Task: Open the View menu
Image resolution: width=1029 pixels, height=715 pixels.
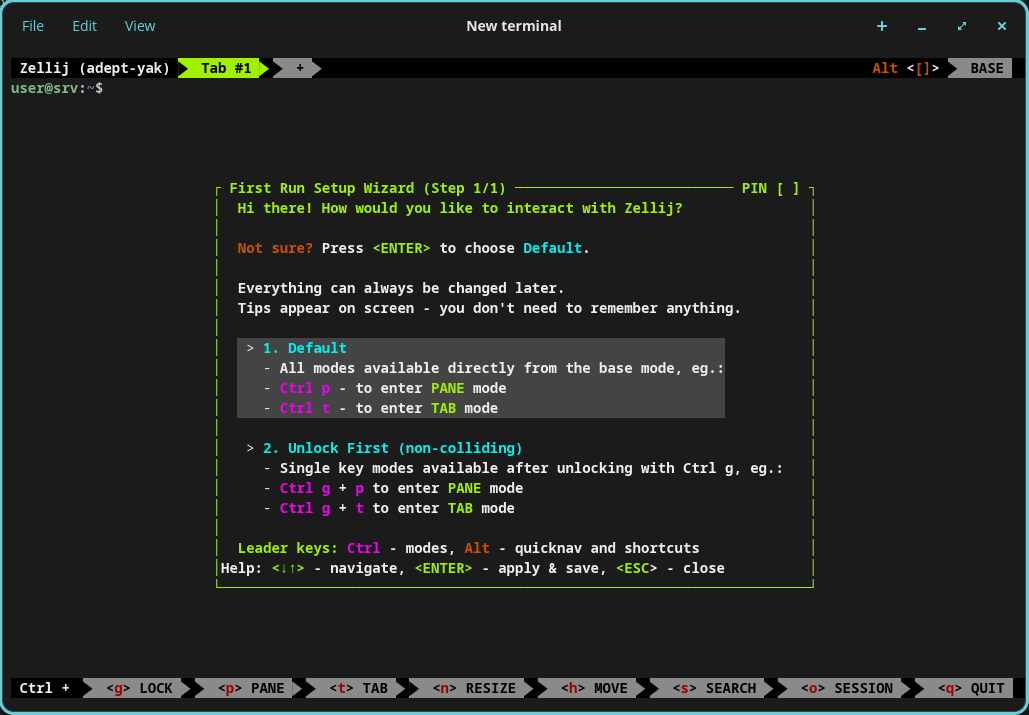Action: point(140,26)
